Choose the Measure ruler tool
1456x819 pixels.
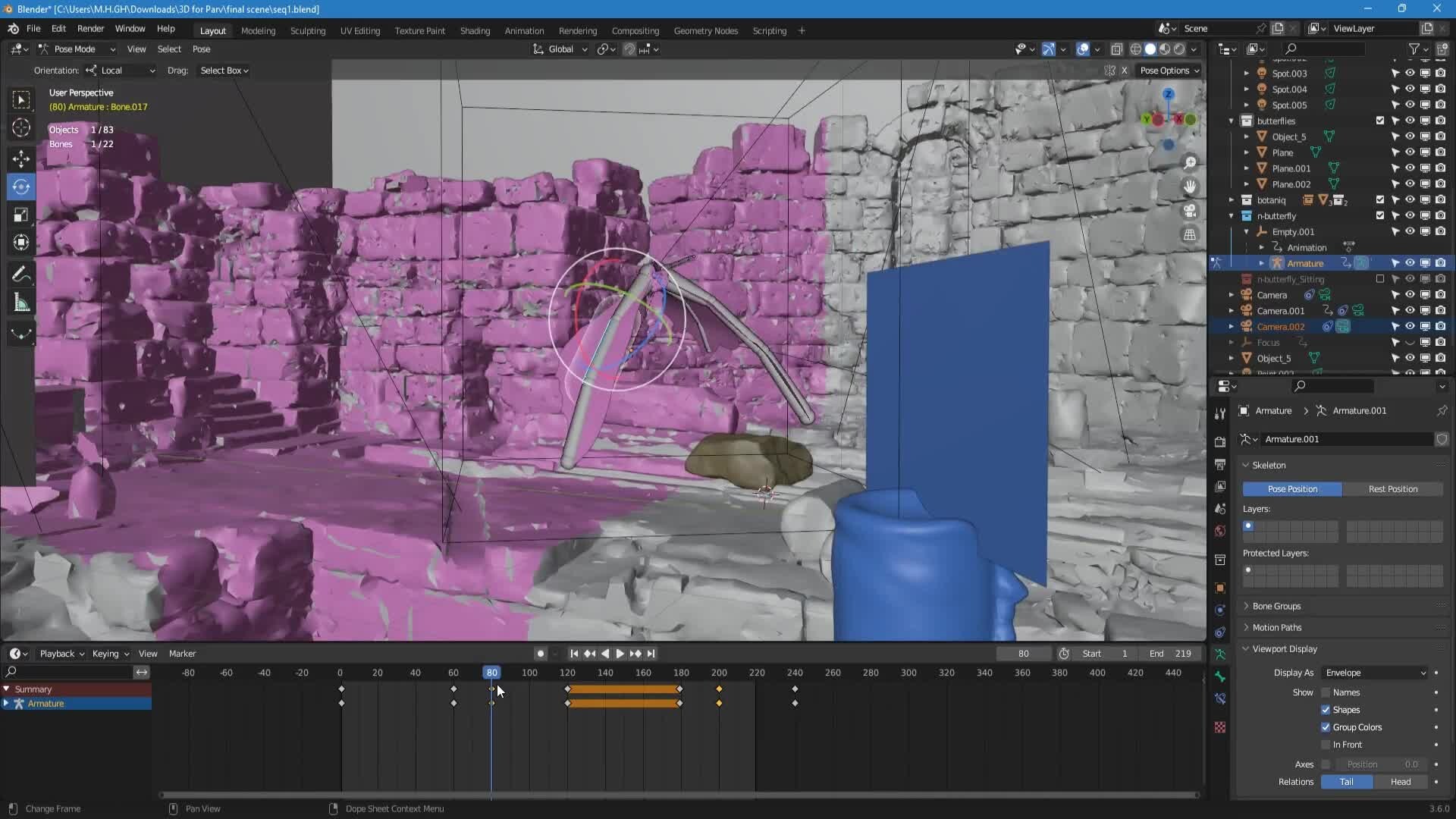21,303
